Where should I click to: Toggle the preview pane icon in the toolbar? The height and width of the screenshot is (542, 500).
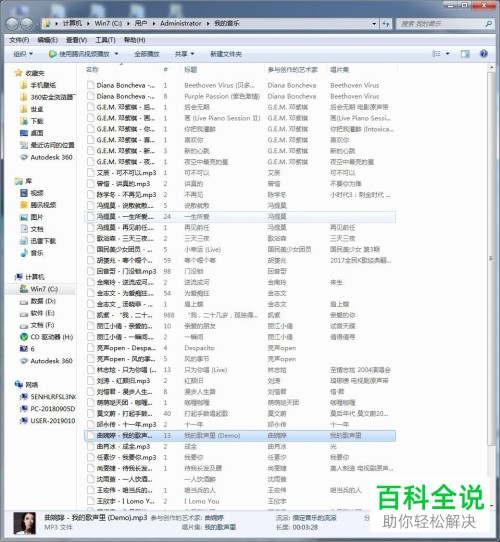point(465,54)
